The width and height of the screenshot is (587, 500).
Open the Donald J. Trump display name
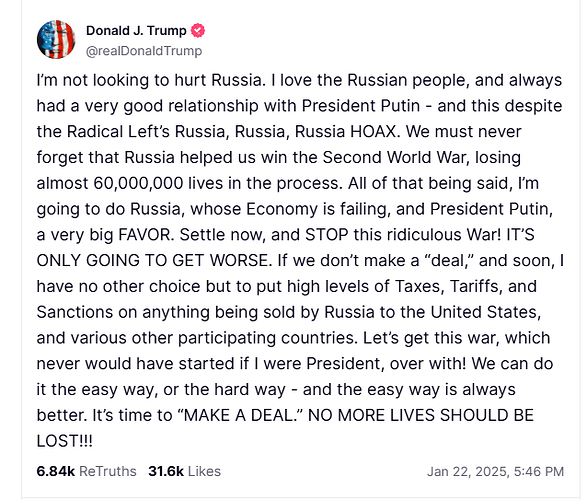136,31
